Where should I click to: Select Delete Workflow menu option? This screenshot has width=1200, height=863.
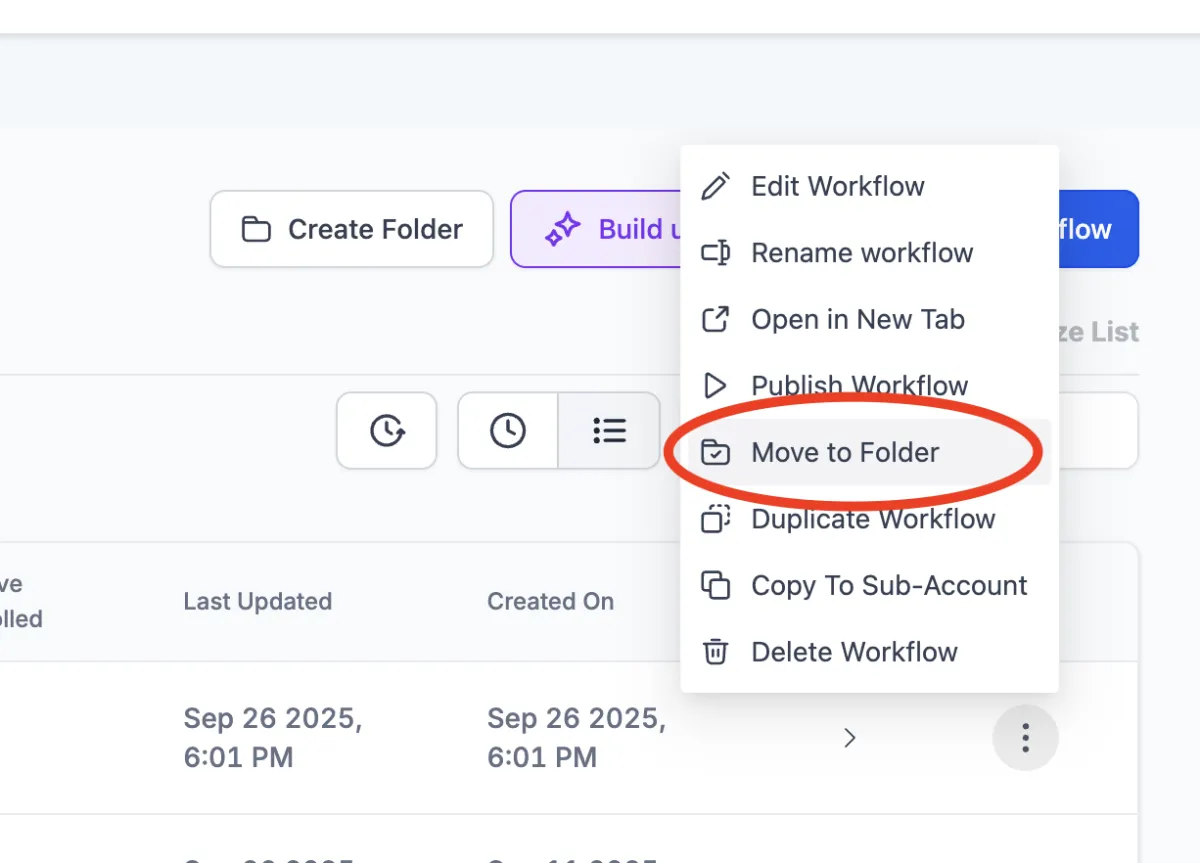pos(854,652)
